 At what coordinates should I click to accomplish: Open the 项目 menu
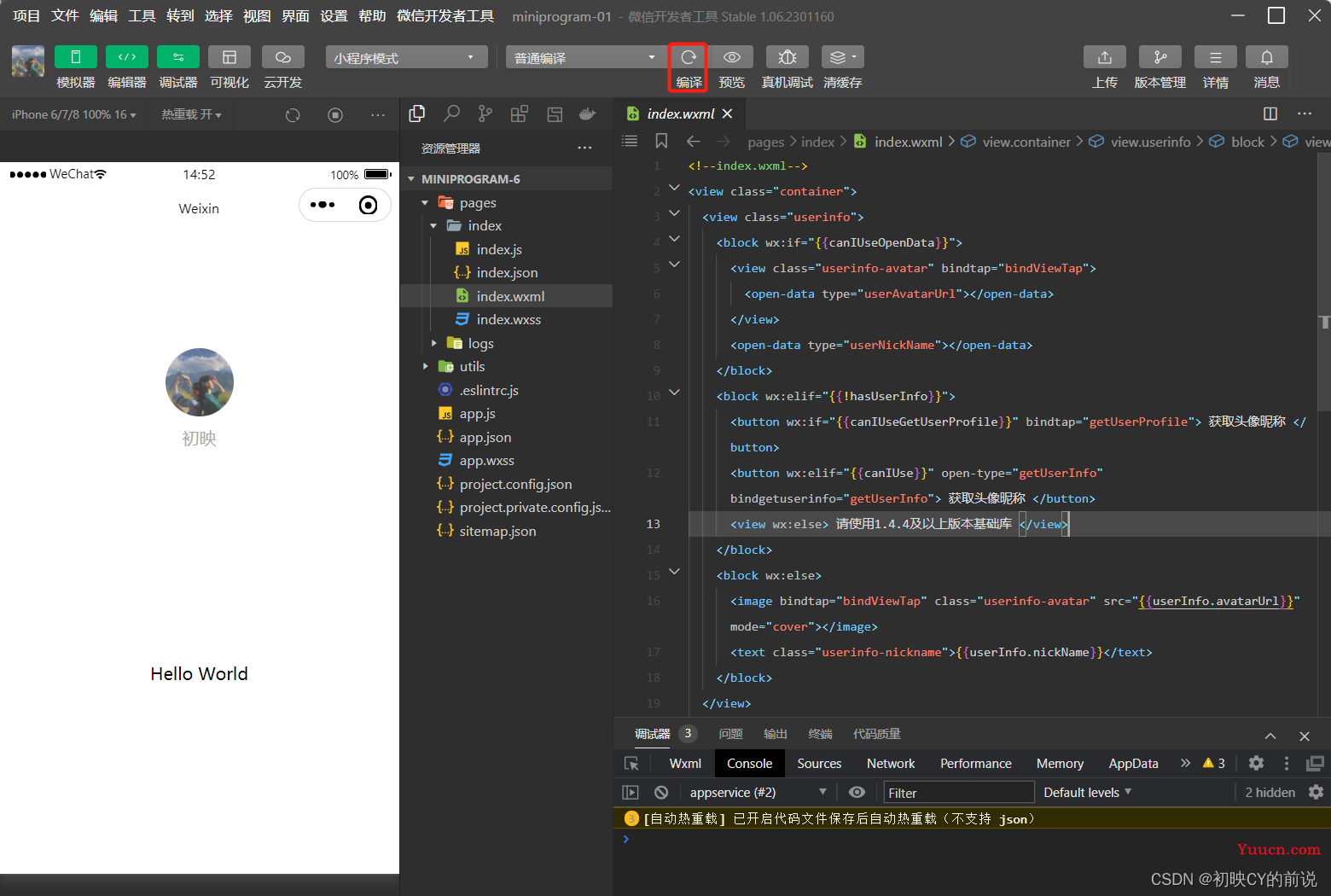26,16
